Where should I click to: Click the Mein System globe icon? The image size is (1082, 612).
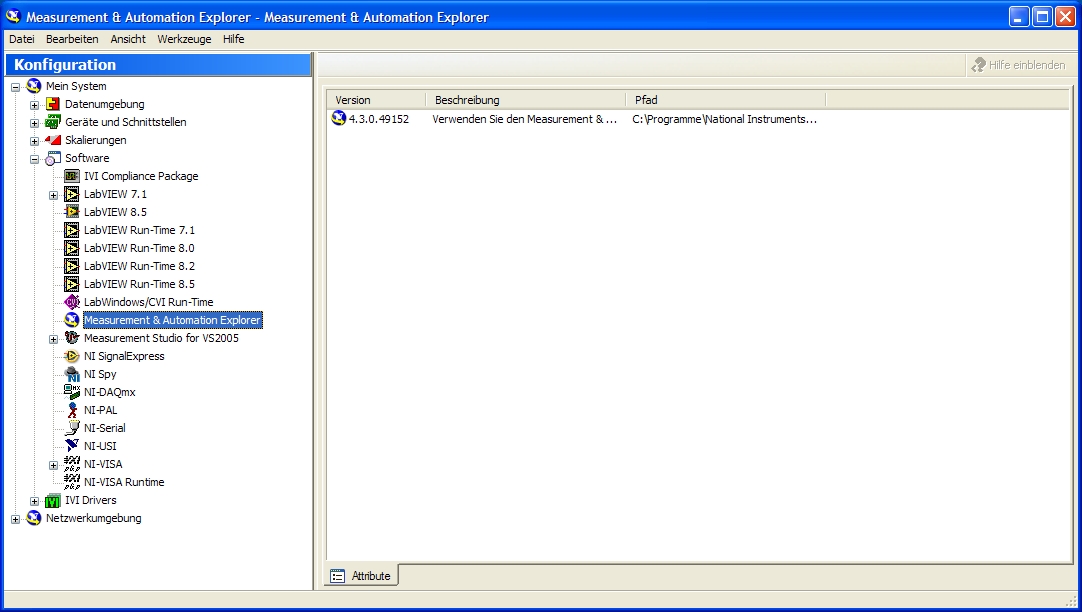click(34, 86)
